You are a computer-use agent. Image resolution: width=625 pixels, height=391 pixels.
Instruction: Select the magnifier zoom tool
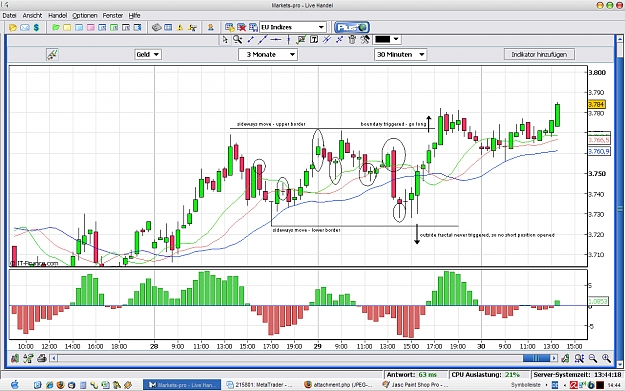tap(238, 39)
